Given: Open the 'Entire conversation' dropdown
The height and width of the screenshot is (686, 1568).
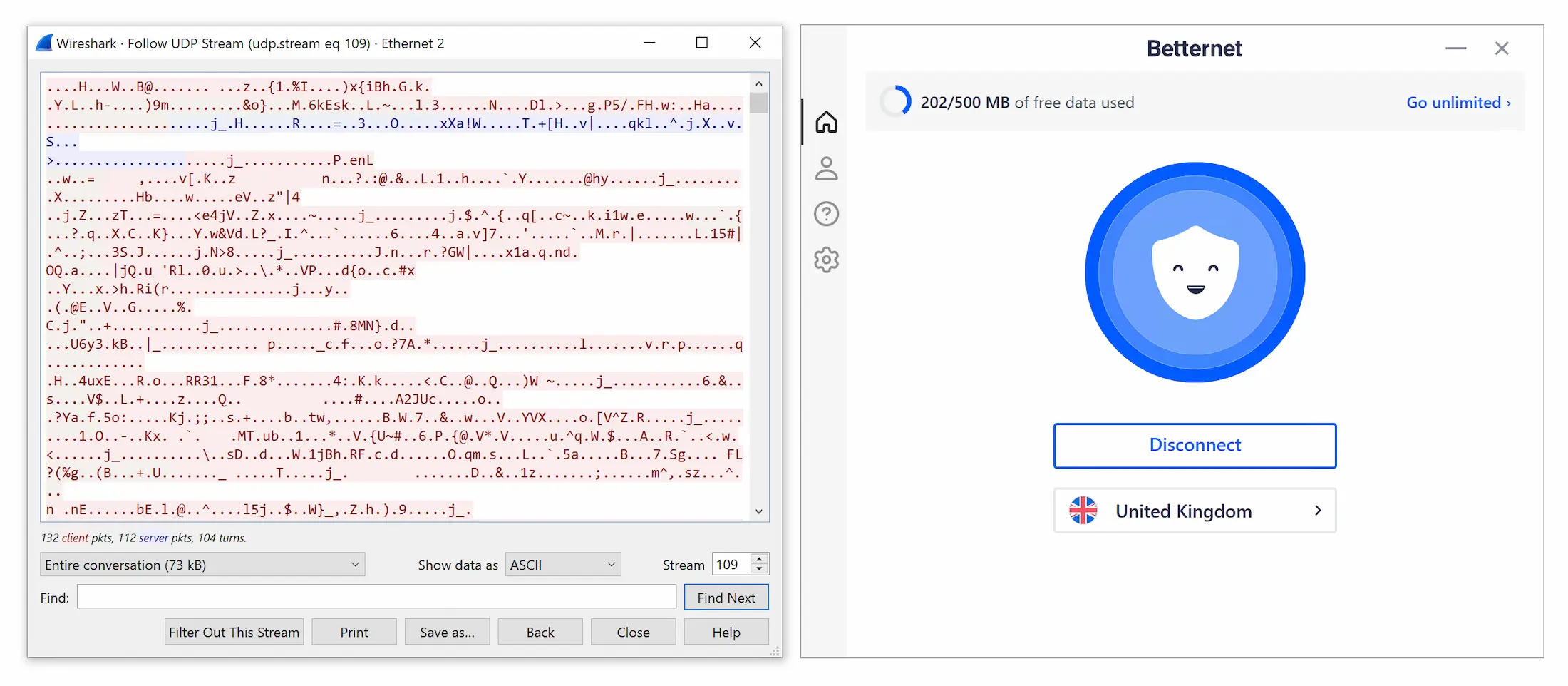Looking at the screenshot, I should (202, 564).
